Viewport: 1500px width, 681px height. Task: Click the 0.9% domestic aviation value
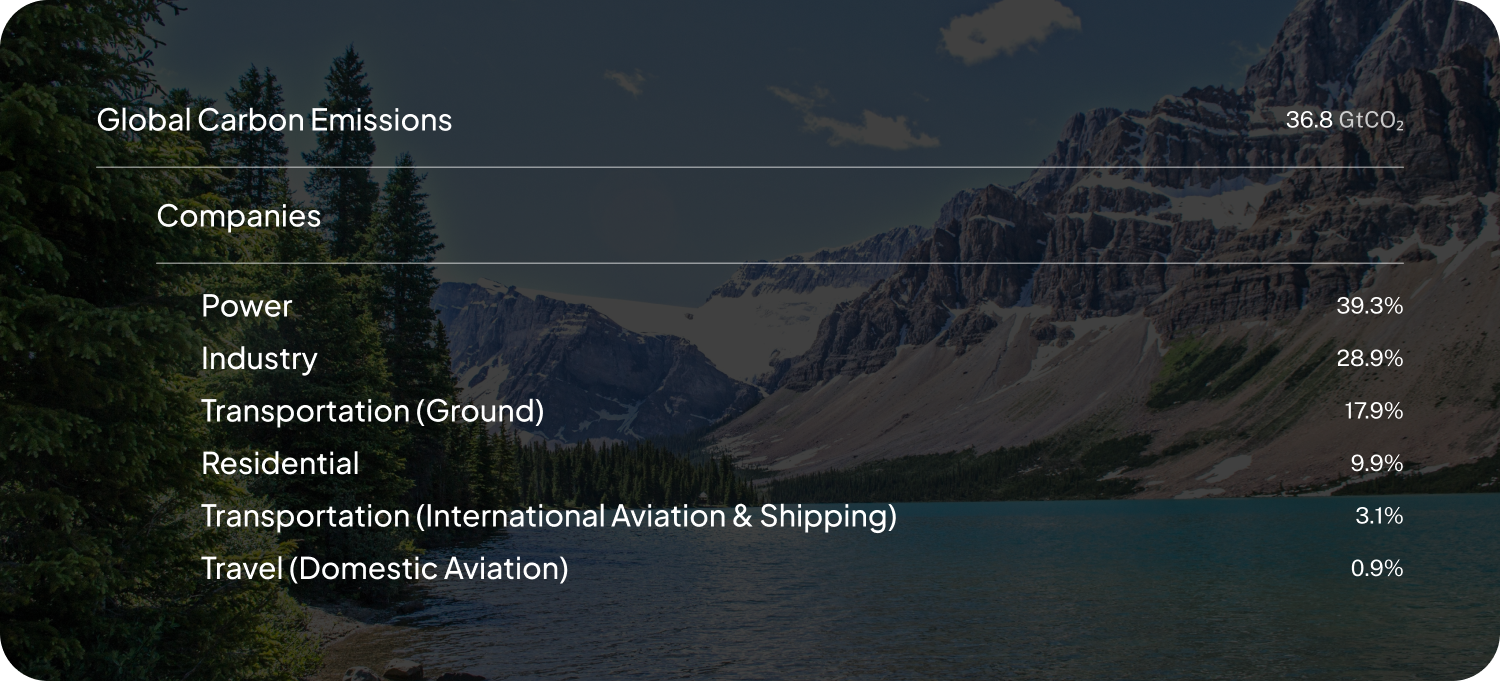click(x=1376, y=569)
